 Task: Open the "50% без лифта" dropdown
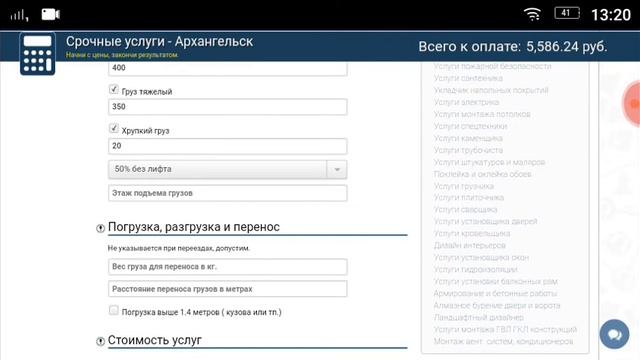[227, 169]
